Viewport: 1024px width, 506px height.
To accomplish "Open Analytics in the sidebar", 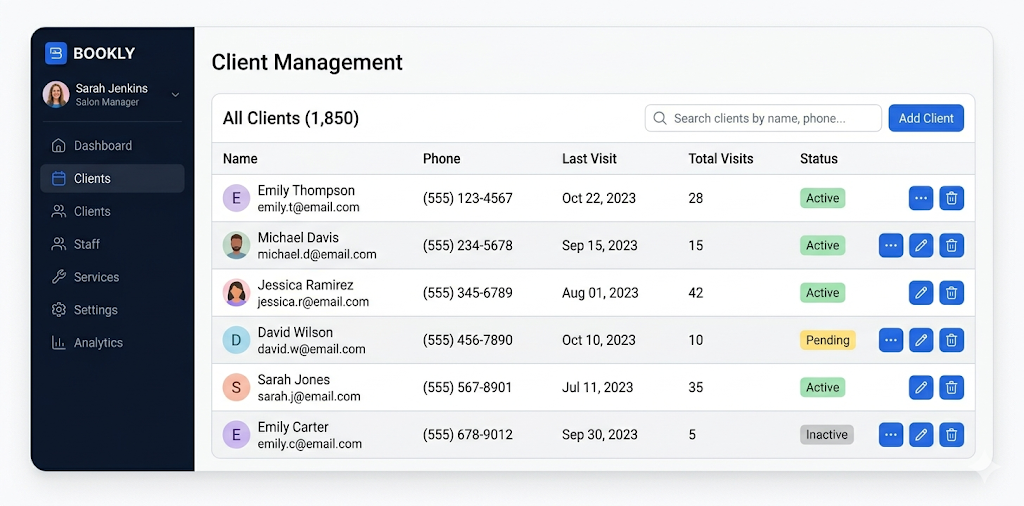I will 112,343.
